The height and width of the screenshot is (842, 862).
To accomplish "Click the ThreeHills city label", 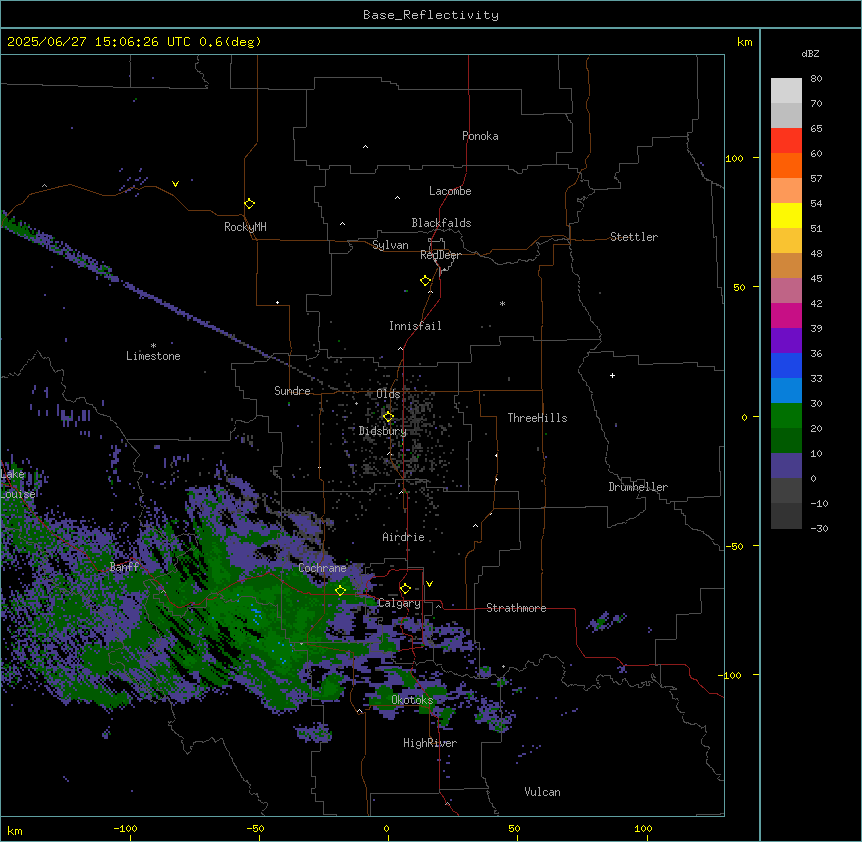I will pyautogui.click(x=537, y=418).
